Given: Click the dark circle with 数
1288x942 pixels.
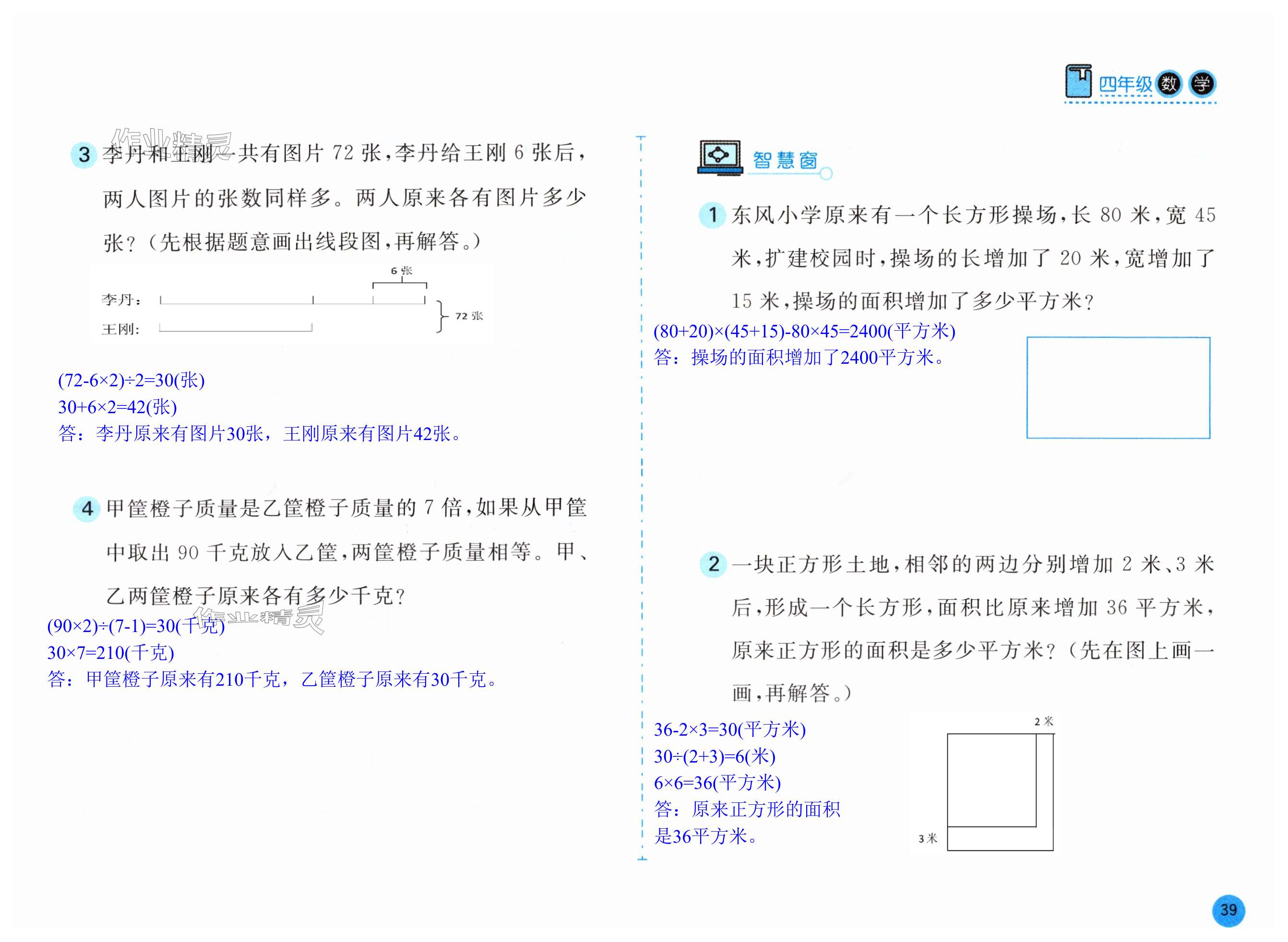Looking at the screenshot, I should point(1169,84).
